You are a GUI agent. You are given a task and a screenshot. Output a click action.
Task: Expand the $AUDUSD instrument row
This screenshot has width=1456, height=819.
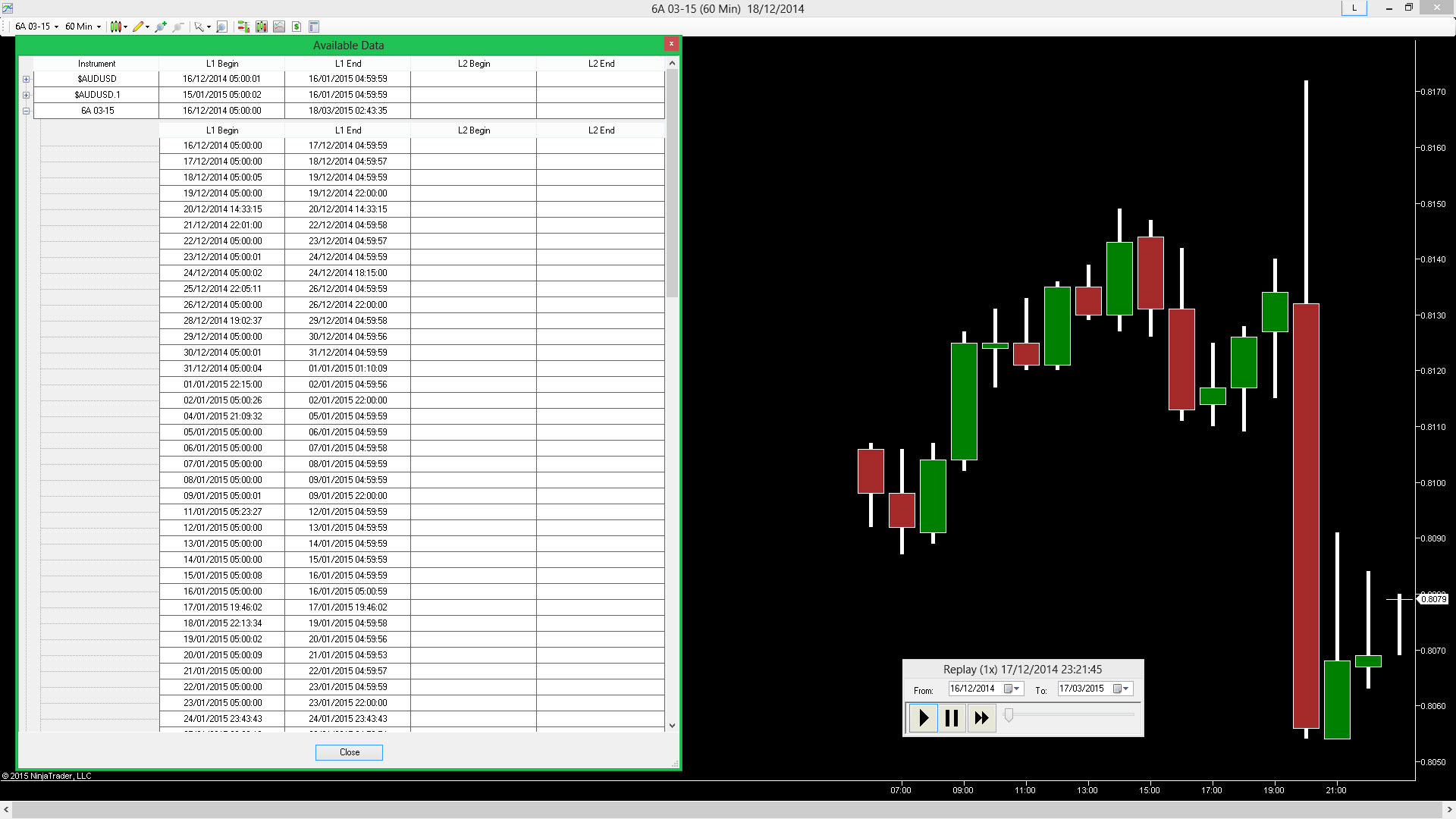tap(27, 79)
